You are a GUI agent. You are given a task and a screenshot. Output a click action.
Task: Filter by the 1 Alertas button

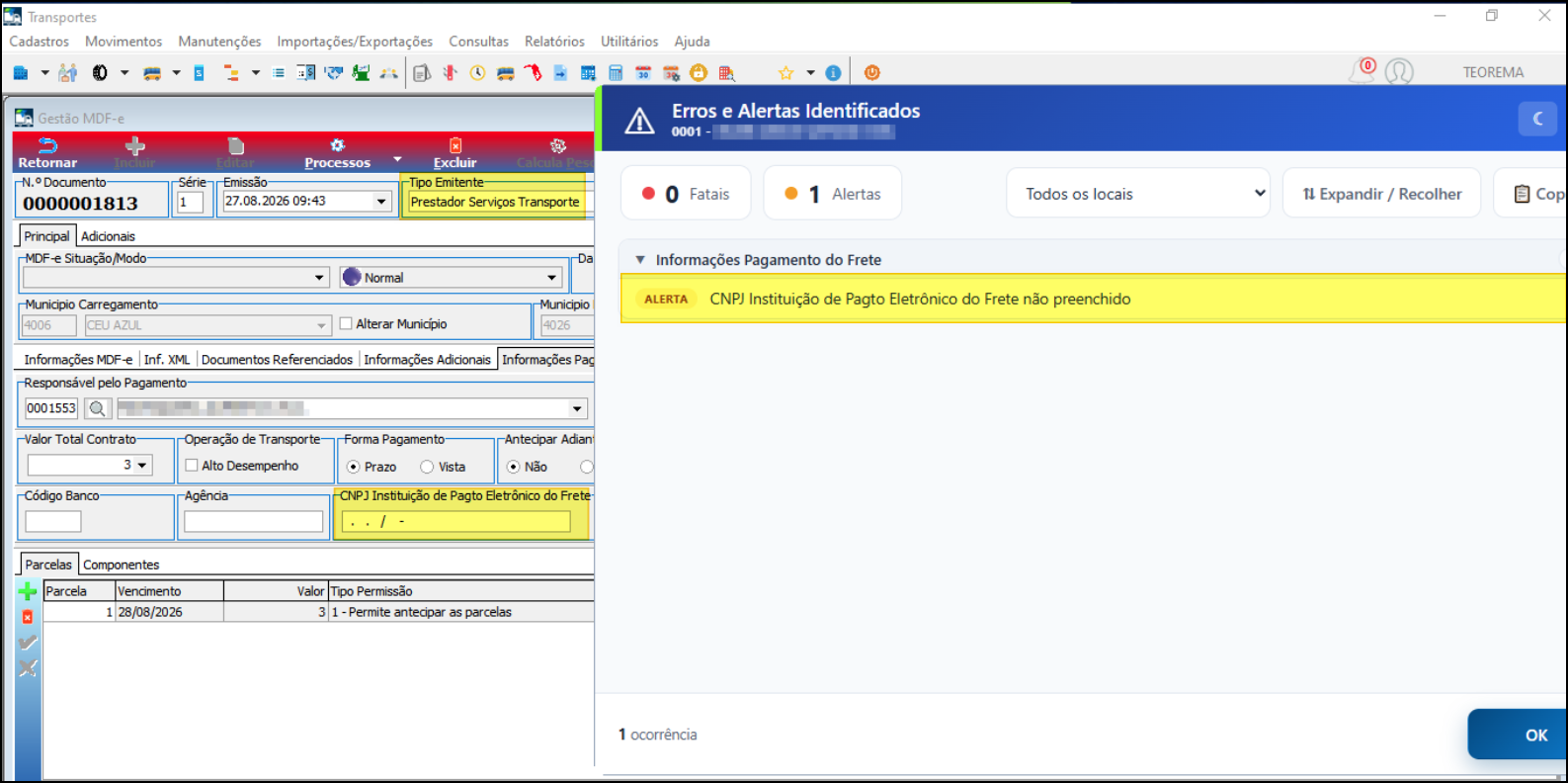coord(832,194)
